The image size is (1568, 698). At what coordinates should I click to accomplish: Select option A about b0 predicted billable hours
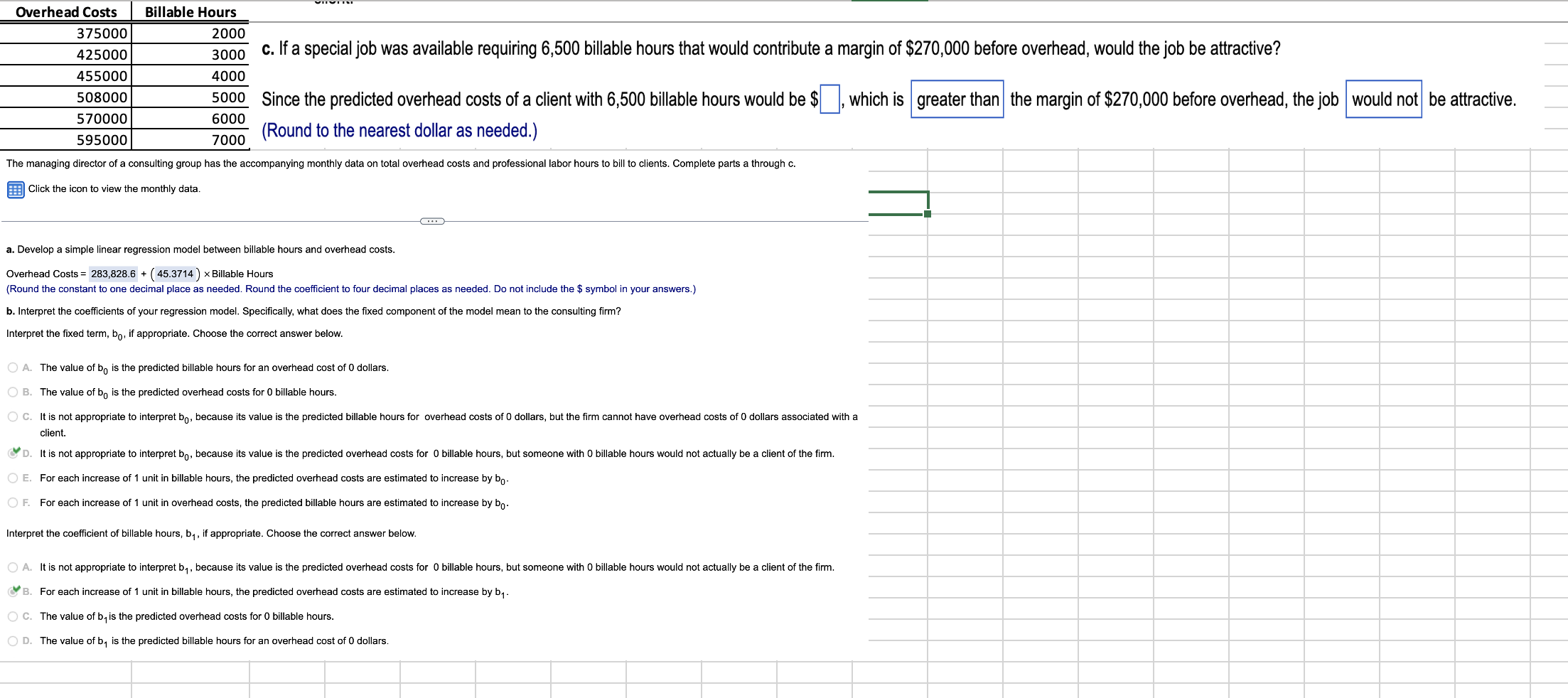(13, 367)
